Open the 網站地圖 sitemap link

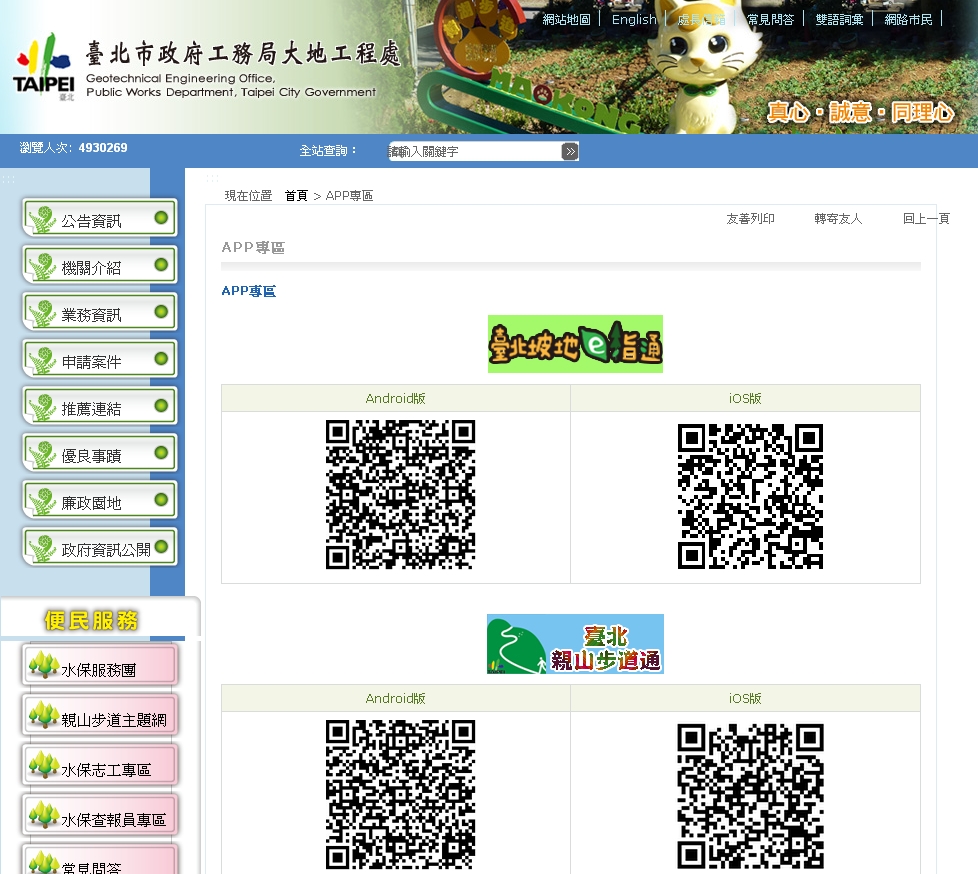566,19
